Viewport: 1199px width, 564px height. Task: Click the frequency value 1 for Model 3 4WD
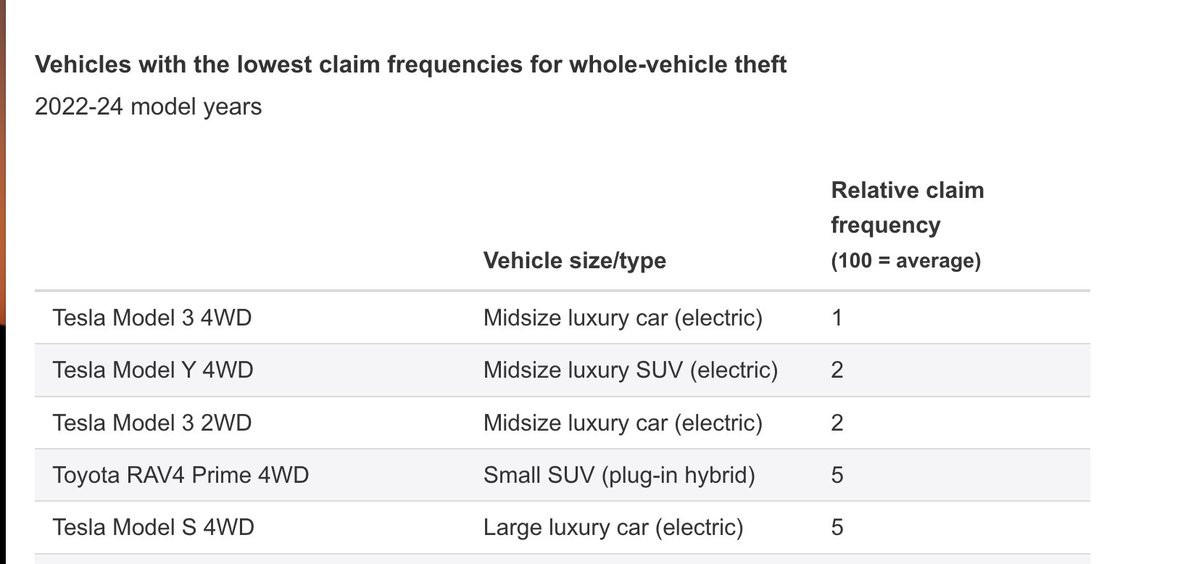837,318
